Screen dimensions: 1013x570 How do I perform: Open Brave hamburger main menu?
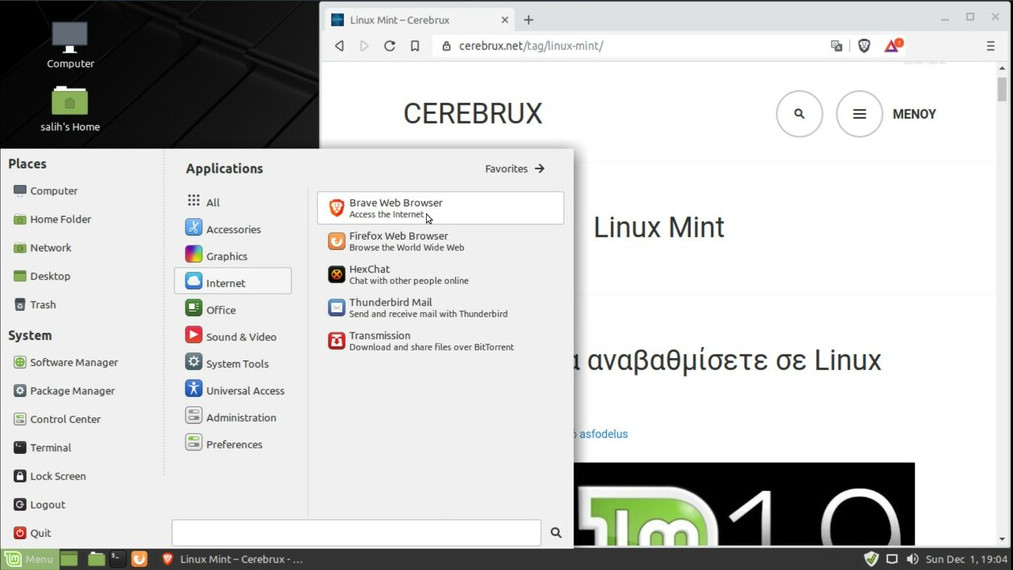click(990, 46)
